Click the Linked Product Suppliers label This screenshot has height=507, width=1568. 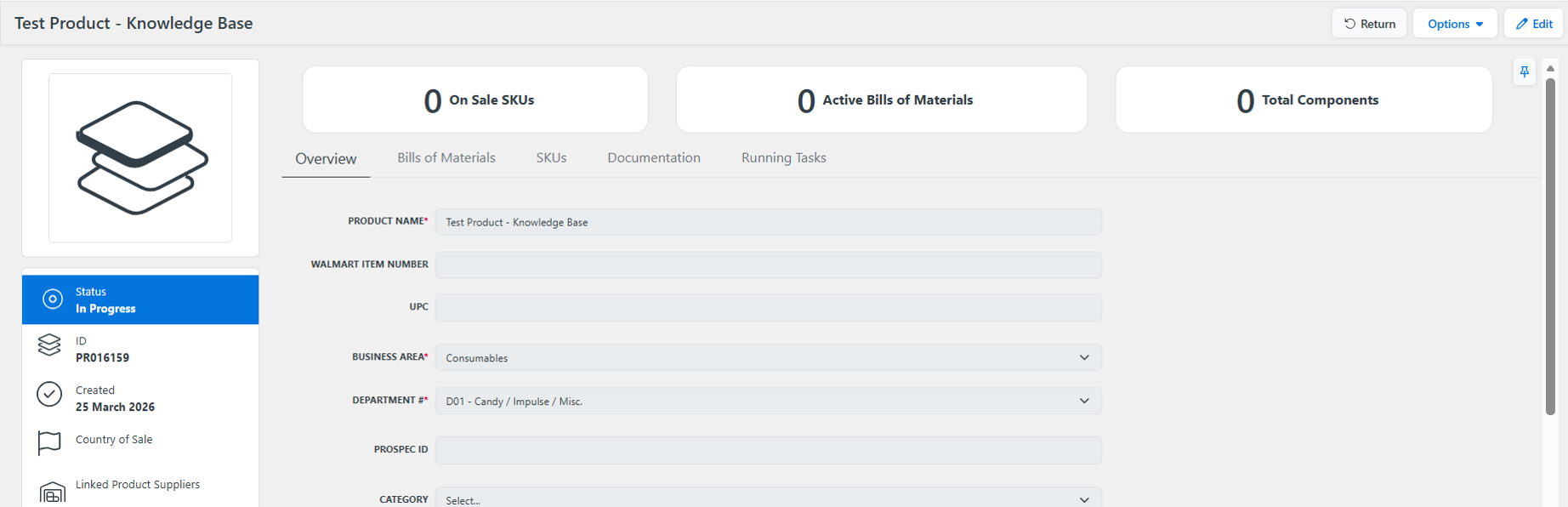point(138,485)
